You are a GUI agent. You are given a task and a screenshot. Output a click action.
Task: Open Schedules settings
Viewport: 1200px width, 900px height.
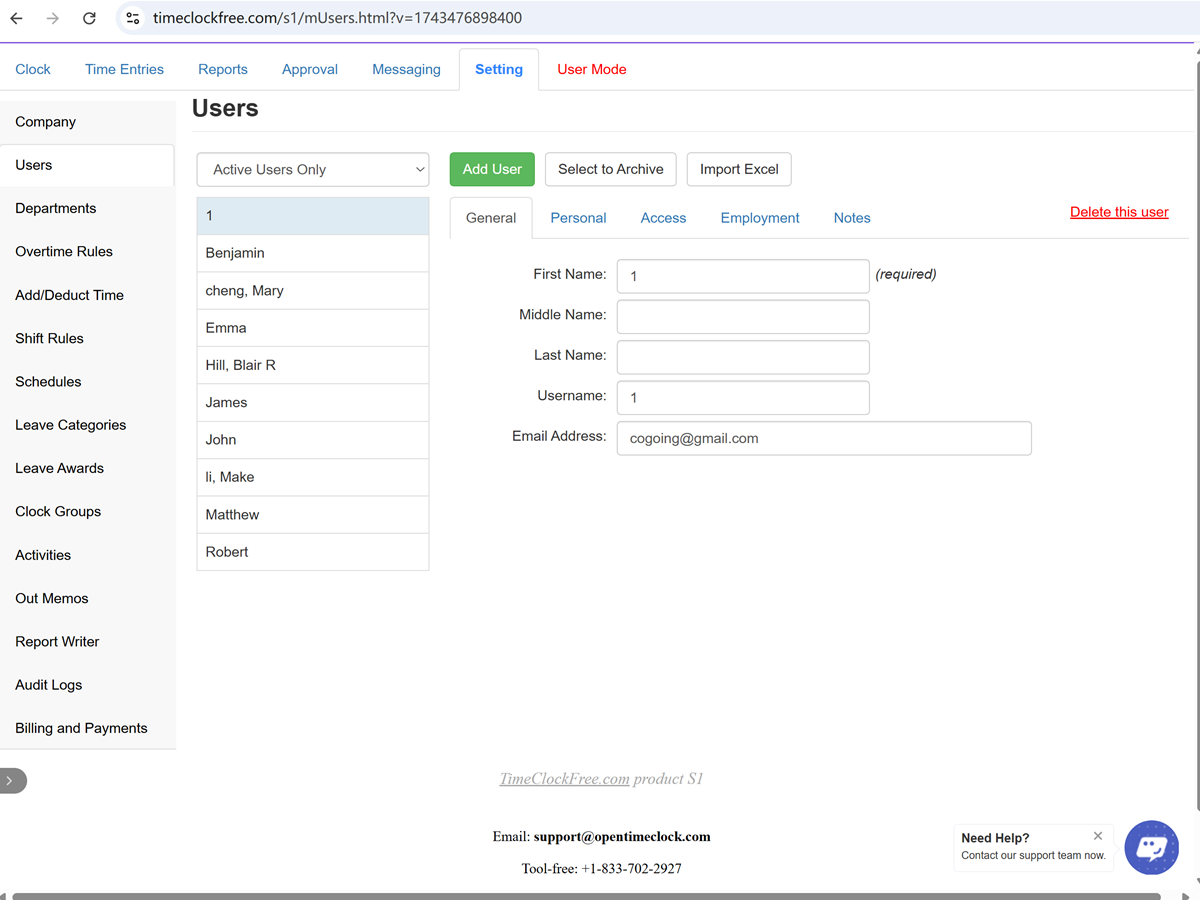point(88,381)
